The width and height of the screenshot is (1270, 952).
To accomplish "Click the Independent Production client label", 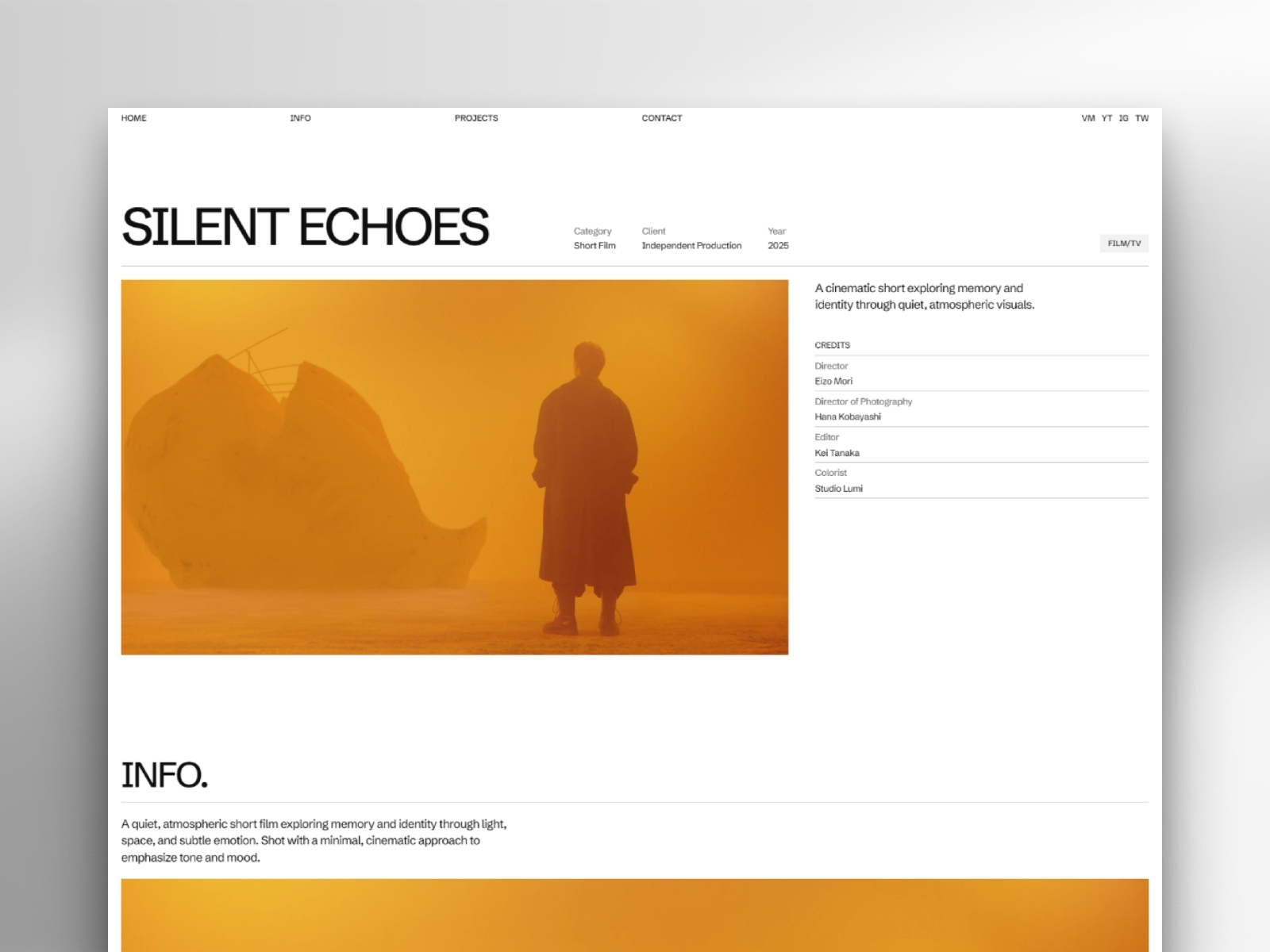I will pos(691,245).
